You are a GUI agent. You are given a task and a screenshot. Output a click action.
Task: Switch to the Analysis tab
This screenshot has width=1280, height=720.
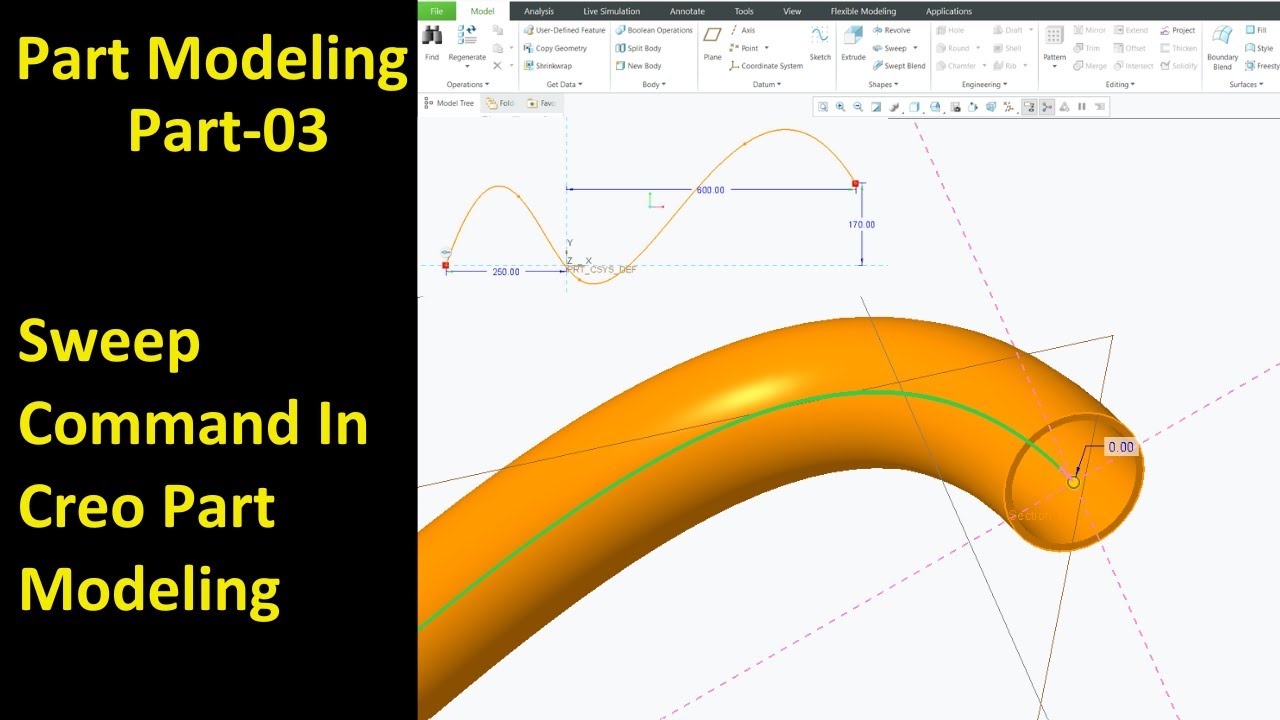coord(538,11)
